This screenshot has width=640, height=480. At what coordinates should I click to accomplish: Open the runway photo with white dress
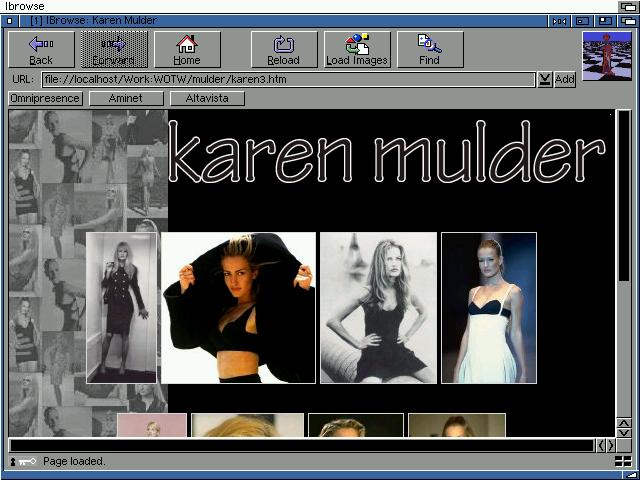coord(489,308)
